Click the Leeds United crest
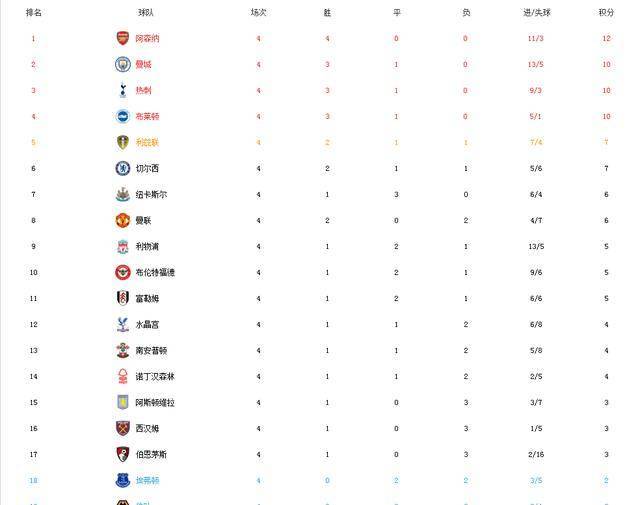Image resolution: width=640 pixels, height=505 pixels. [x=123, y=142]
